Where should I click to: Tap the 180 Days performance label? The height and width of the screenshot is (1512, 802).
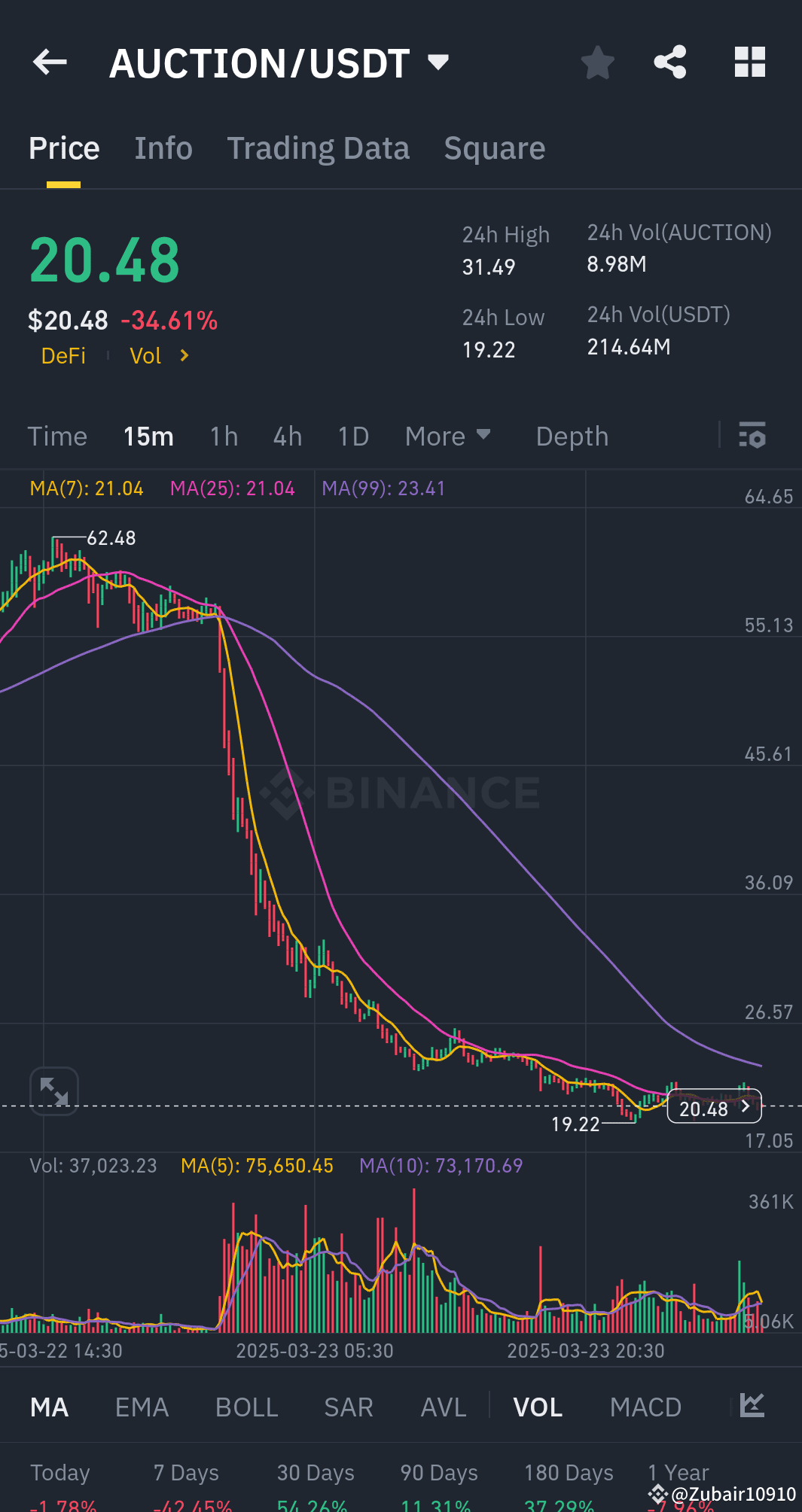569,1472
